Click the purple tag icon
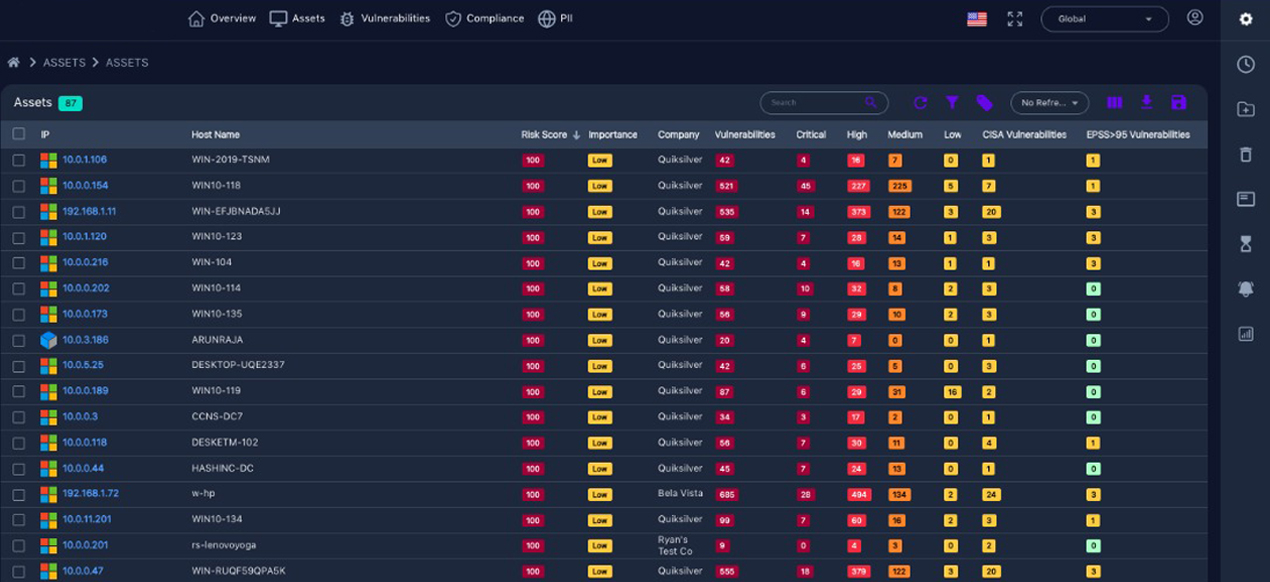 [x=984, y=103]
